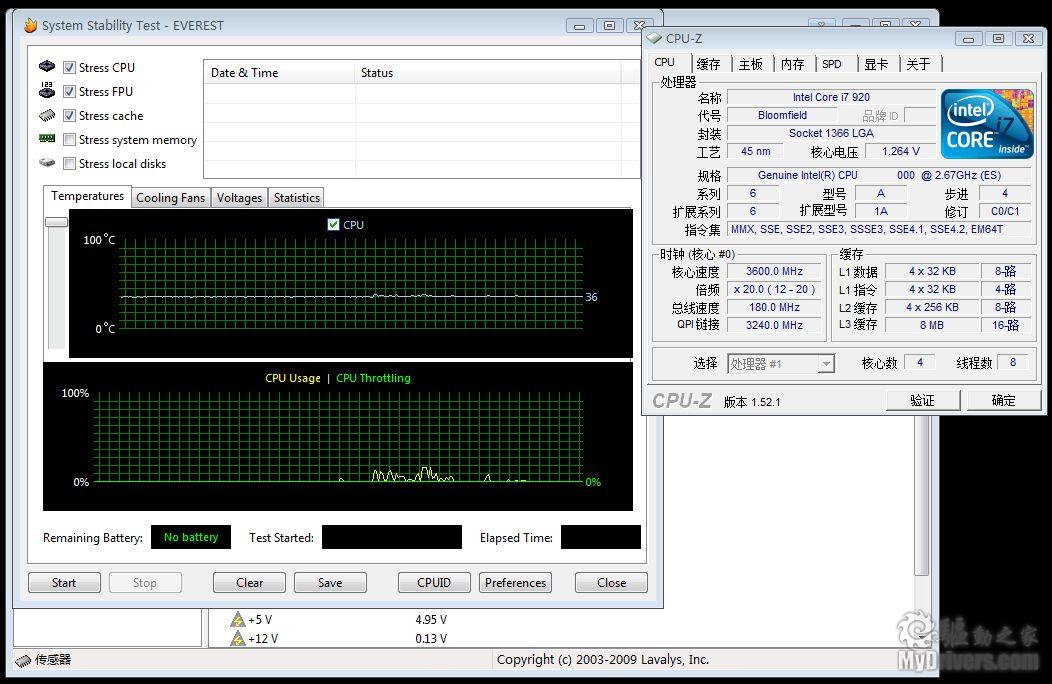The image size is (1052, 684).
Task: Click the Elapsed Time field
Action: pyautogui.click(x=600, y=537)
